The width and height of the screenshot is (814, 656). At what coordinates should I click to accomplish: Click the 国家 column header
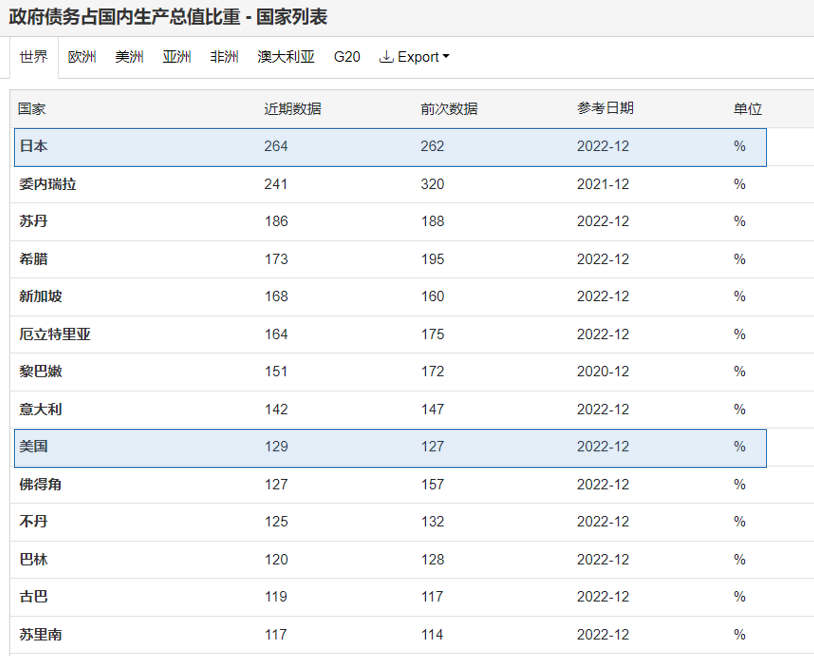pos(32,109)
